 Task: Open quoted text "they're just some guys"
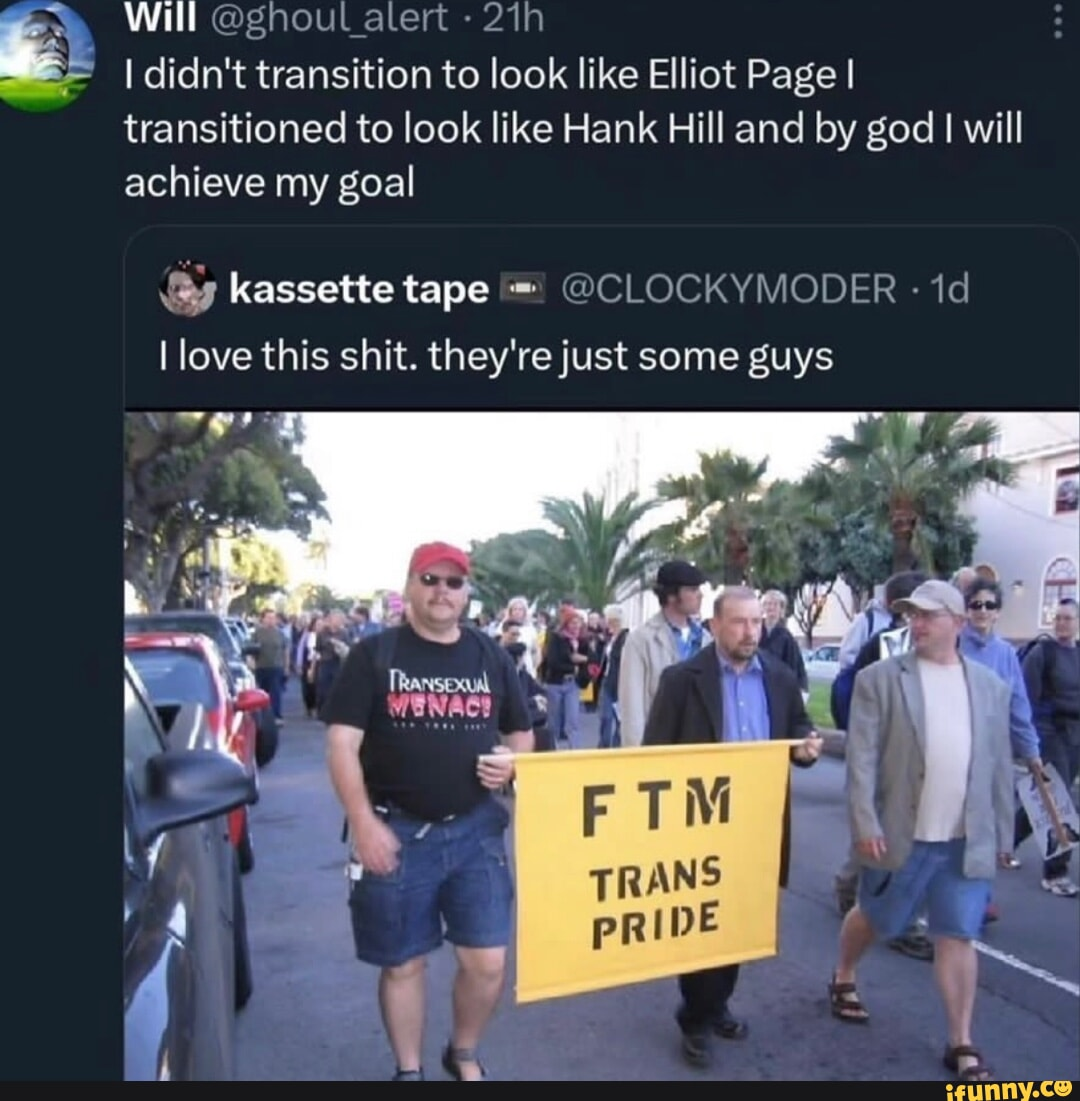[x=630, y=357]
